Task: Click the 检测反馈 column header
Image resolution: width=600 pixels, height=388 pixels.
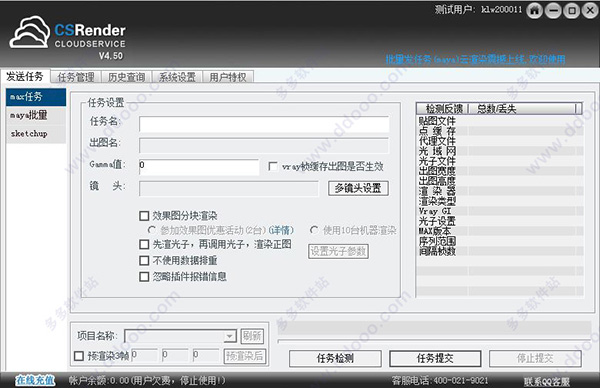Action: pos(443,109)
